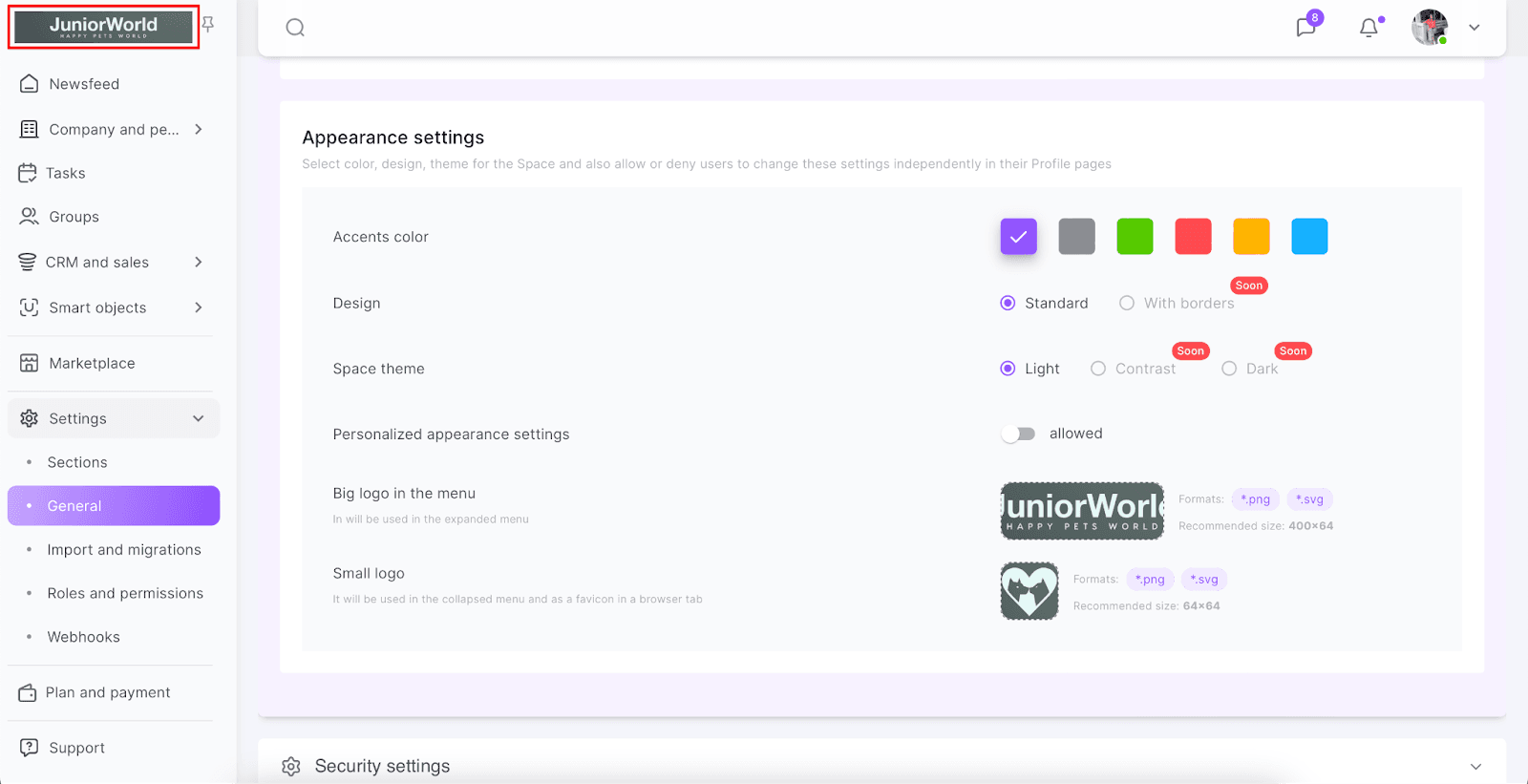Click the pin sidebar icon
Viewport: 1528px width, 784px height.
pos(208,25)
